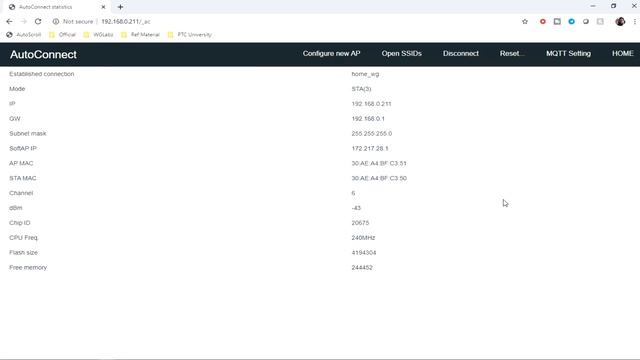Click the Not secure info icon
Viewport: 640px width, 360px height.
[56, 22]
